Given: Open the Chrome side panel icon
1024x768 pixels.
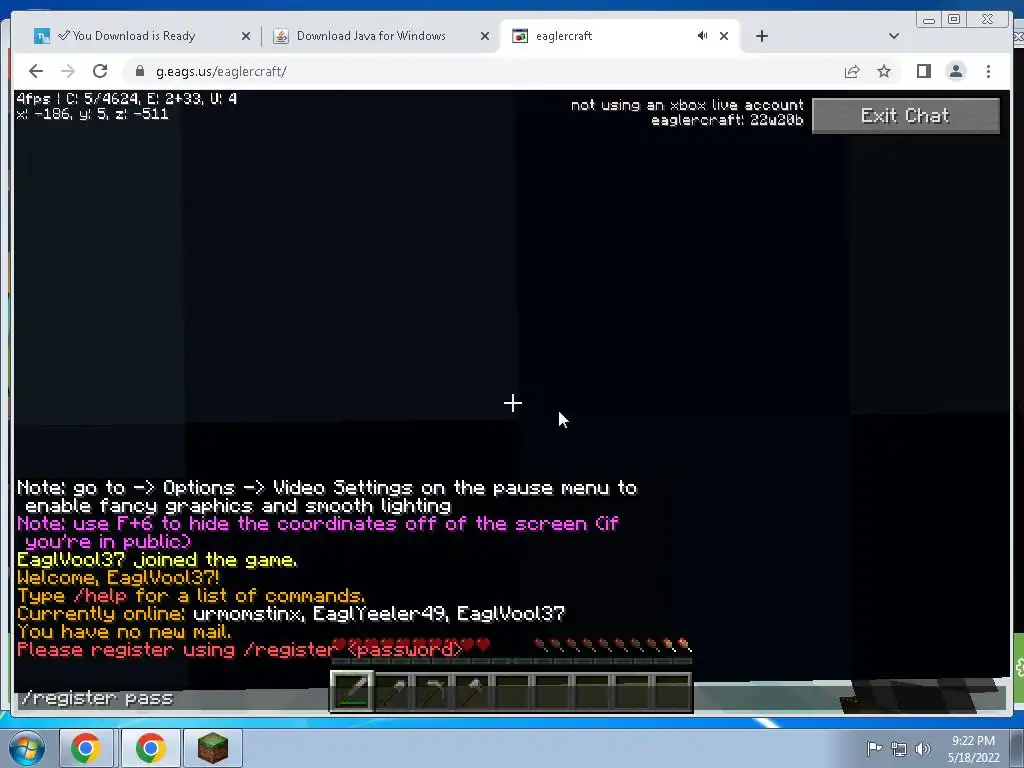Looking at the screenshot, I should [x=923, y=71].
